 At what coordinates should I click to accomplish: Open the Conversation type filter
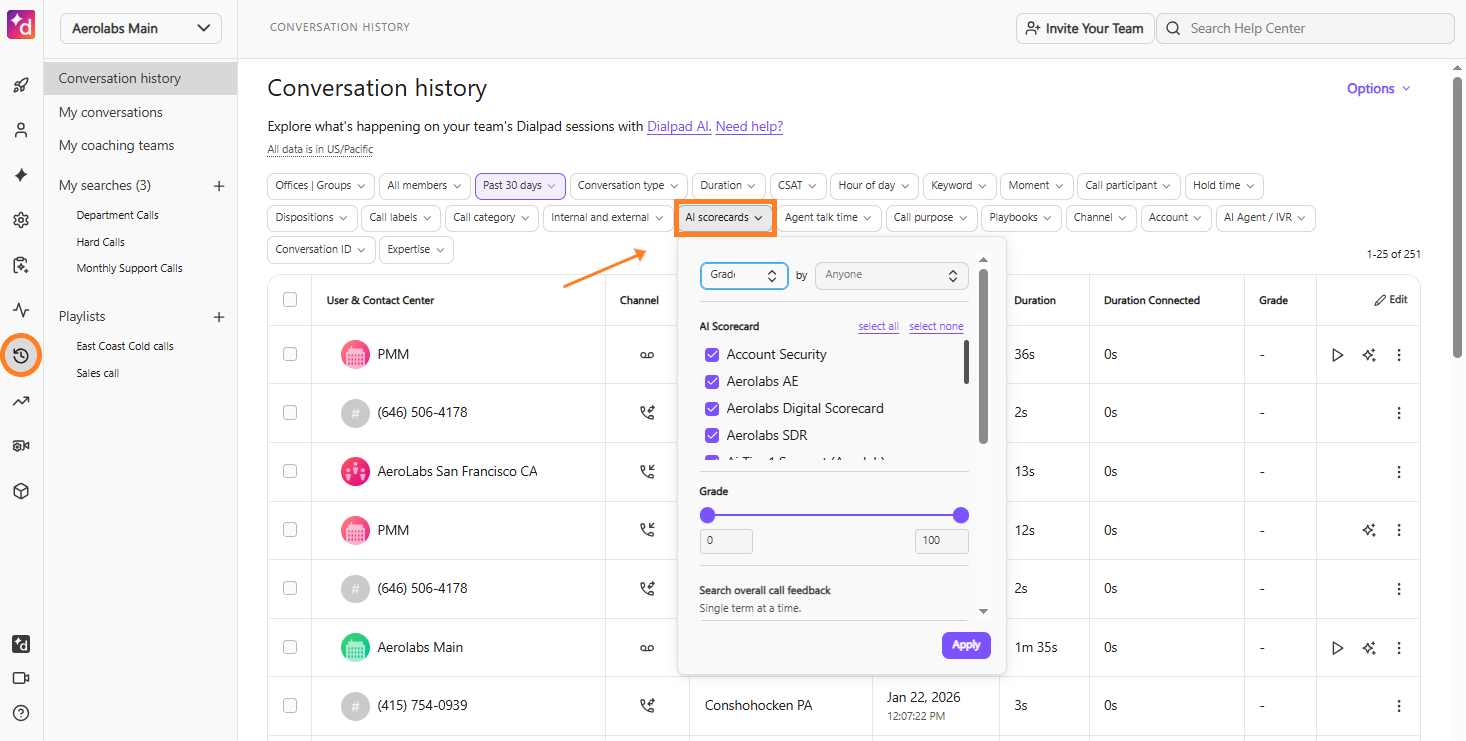pyautogui.click(x=628, y=186)
